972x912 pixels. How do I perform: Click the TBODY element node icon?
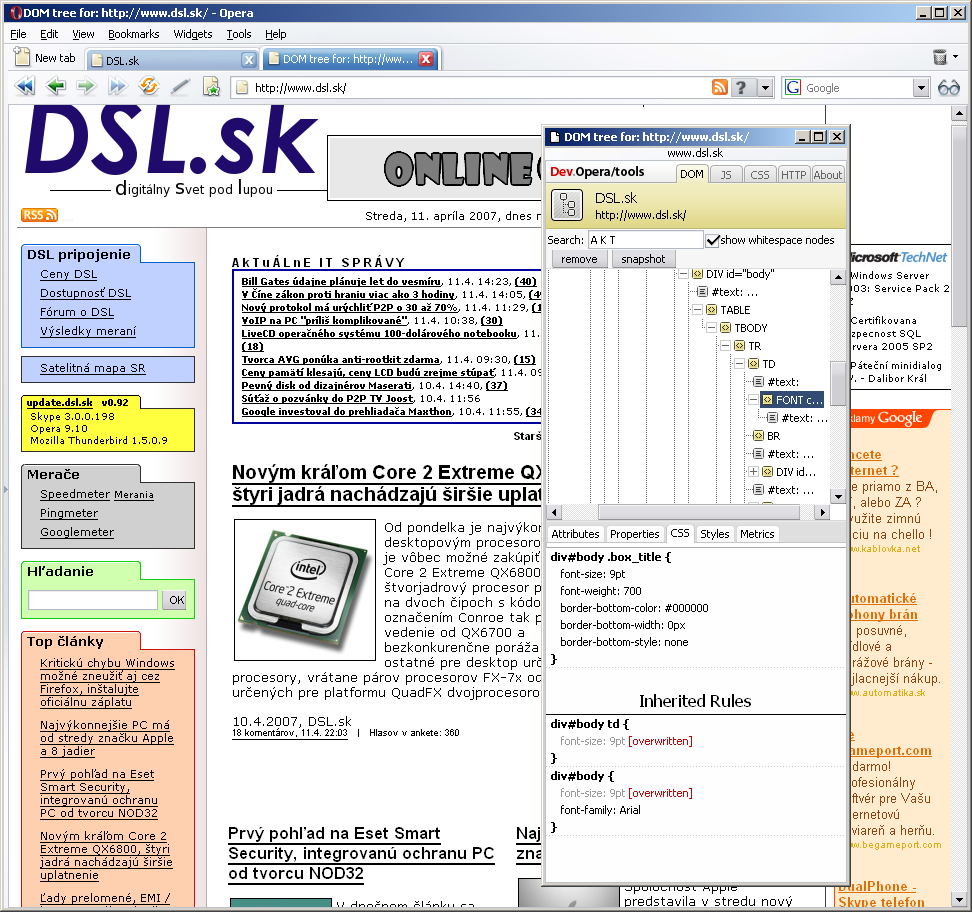click(725, 328)
